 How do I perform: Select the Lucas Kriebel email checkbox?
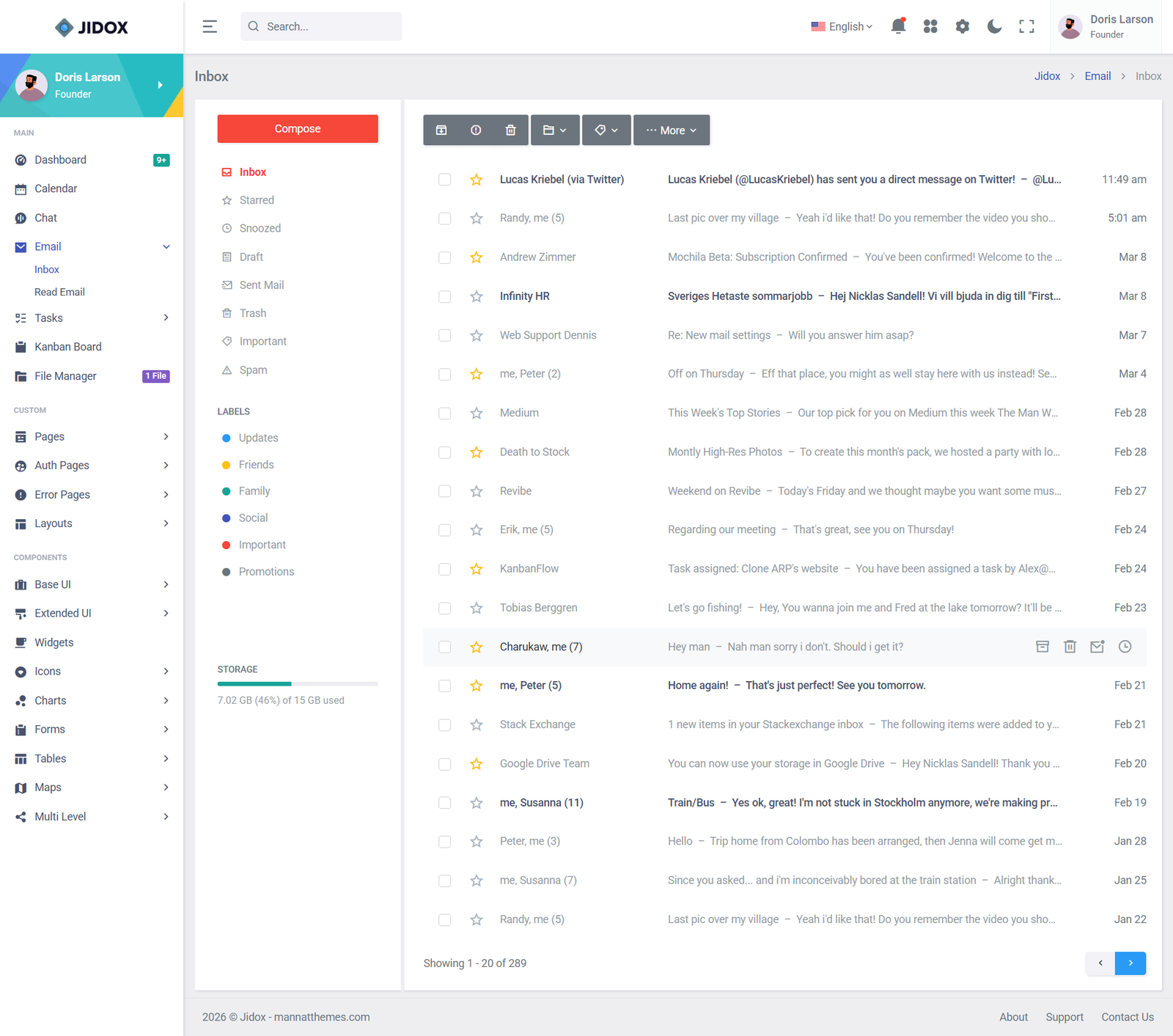click(x=444, y=180)
